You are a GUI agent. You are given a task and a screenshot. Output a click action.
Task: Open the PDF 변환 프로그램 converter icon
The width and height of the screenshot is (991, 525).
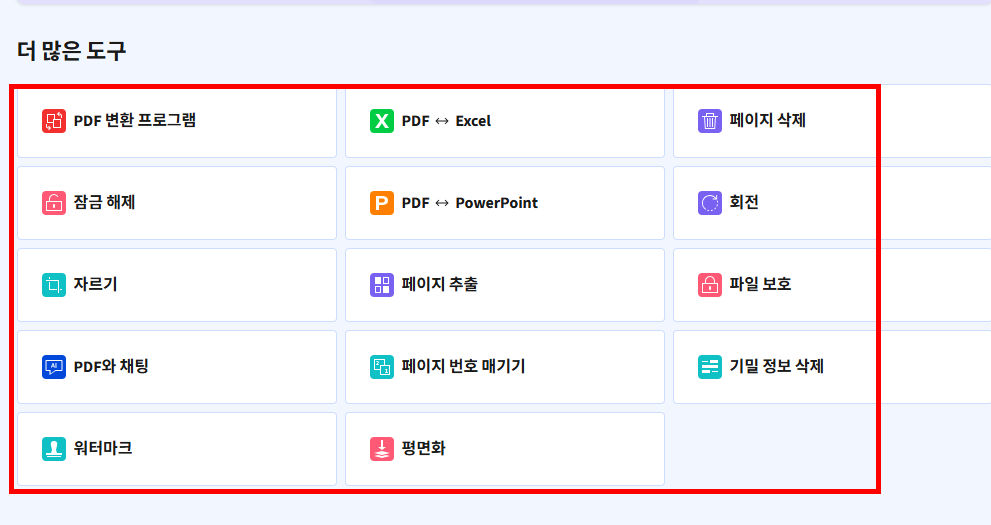click(x=54, y=121)
